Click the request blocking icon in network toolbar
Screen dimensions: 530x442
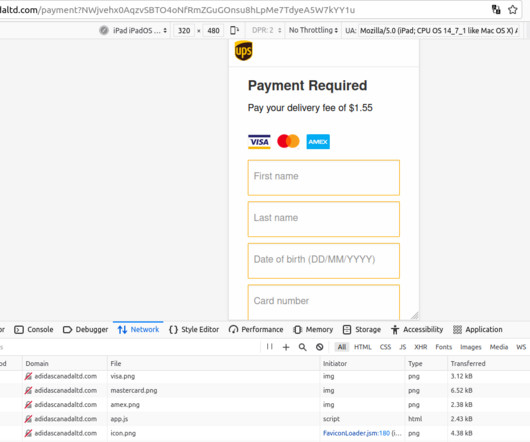tap(319, 347)
